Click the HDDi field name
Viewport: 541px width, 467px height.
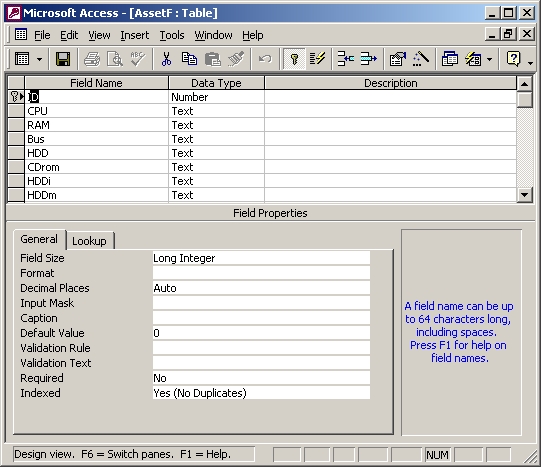click(97, 181)
